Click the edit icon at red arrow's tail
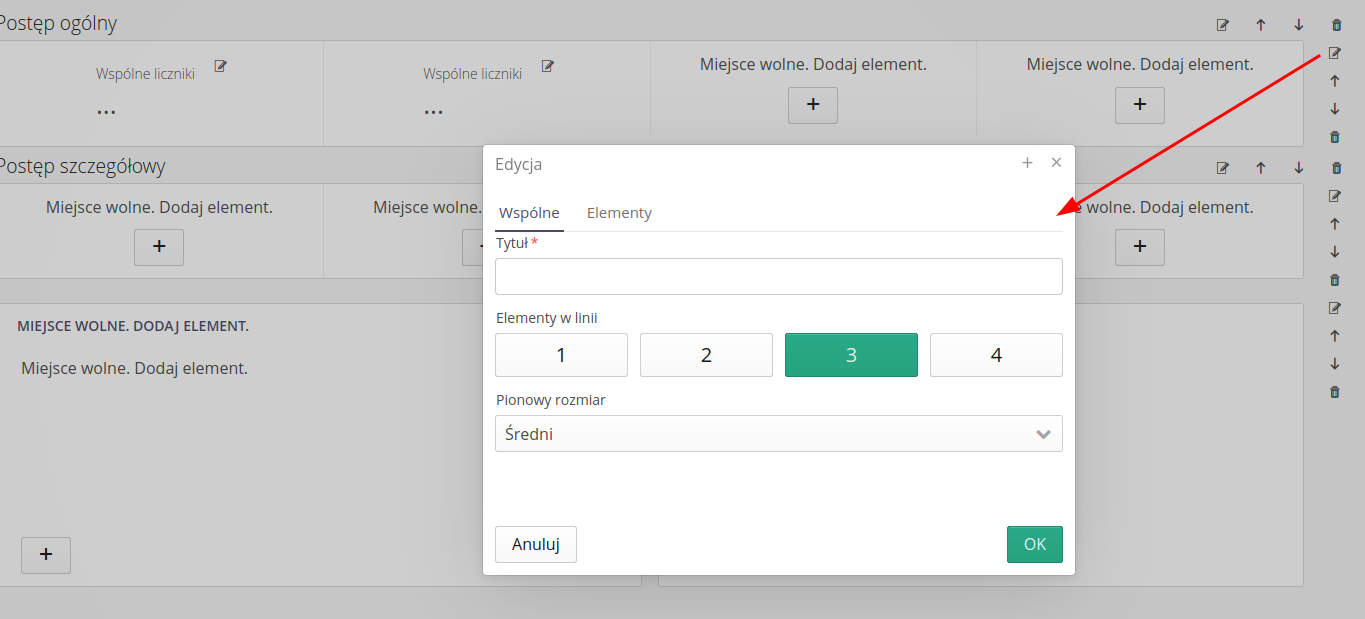The image size is (1365, 619). [x=1334, y=53]
